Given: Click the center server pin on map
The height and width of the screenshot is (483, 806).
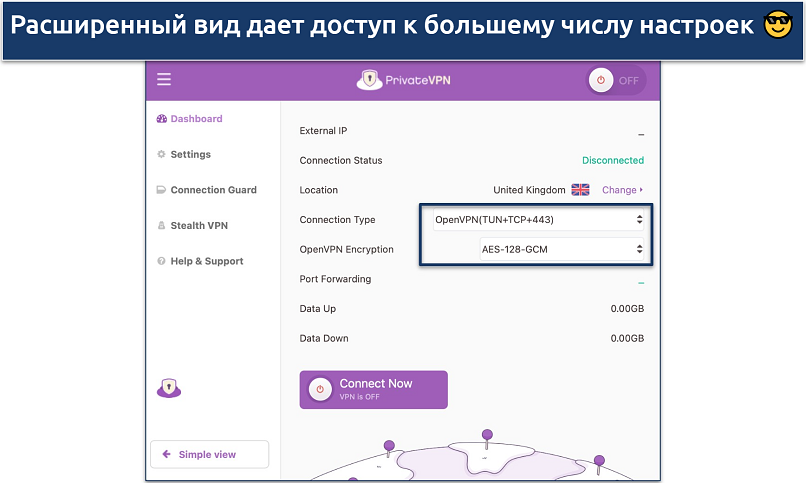Looking at the screenshot, I should pyautogui.click(x=487, y=436).
